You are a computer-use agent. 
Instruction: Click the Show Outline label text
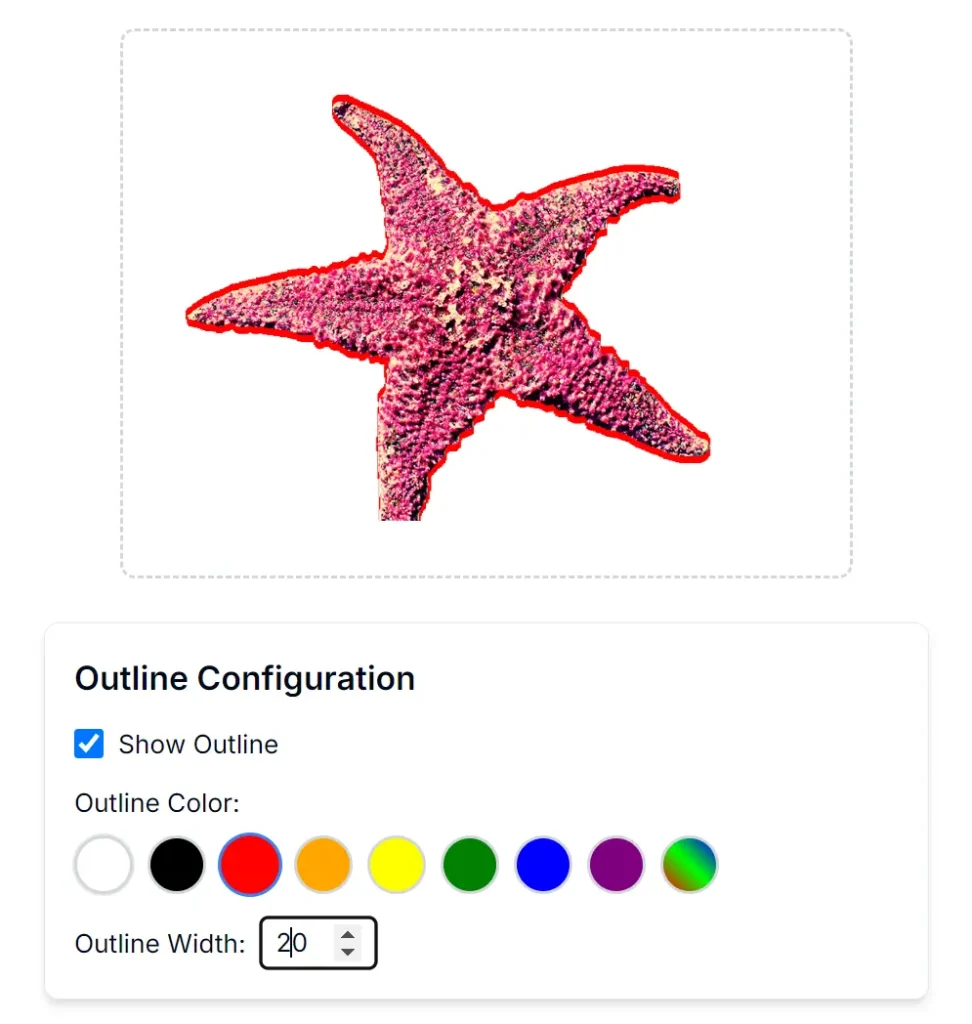(x=197, y=744)
